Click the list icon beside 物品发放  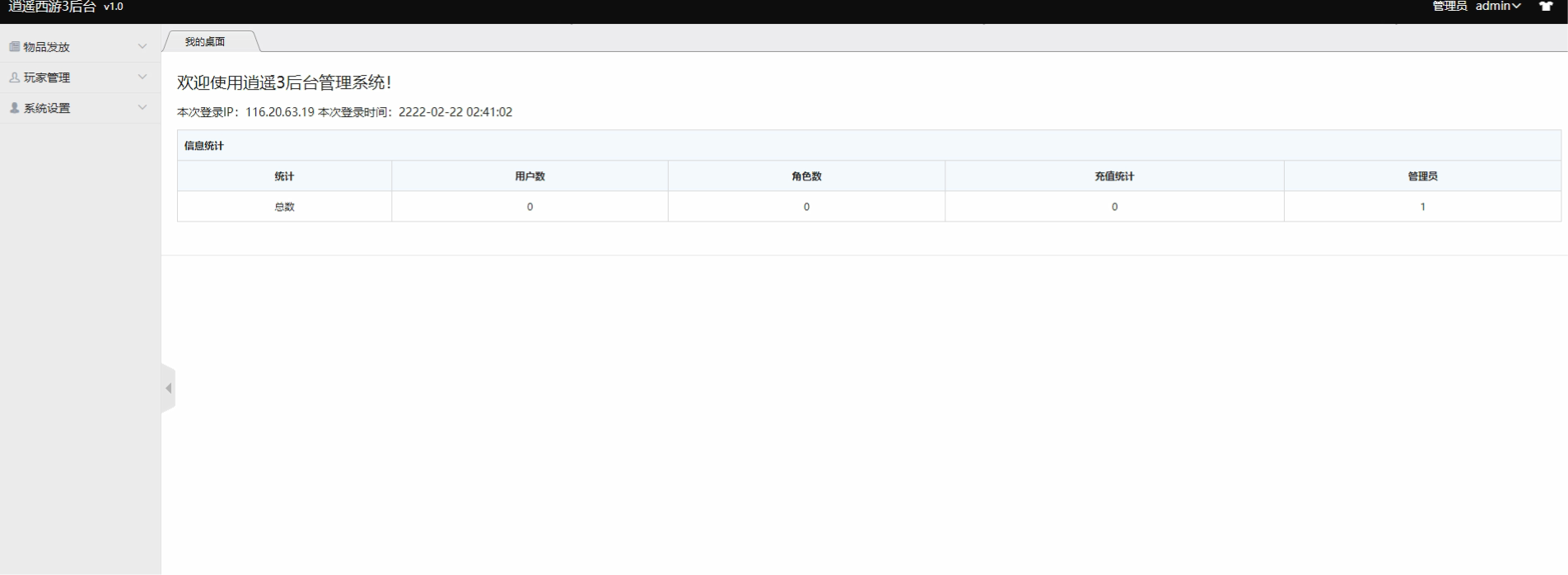pos(14,47)
